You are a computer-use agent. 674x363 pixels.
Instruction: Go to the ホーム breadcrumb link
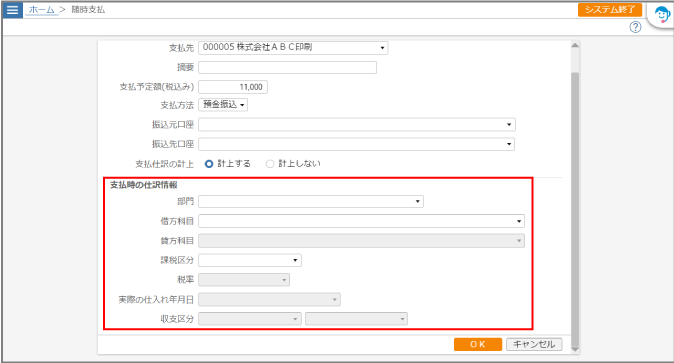(42, 9)
